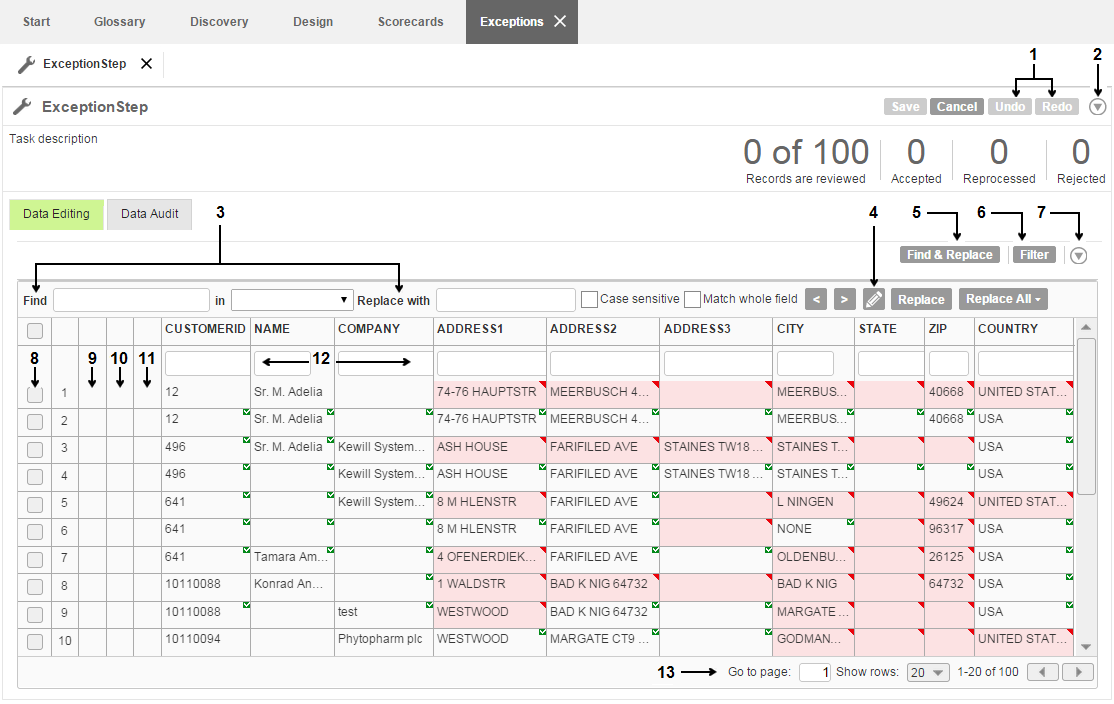Click the Find & Replace button

pyautogui.click(x=949, y=255)
